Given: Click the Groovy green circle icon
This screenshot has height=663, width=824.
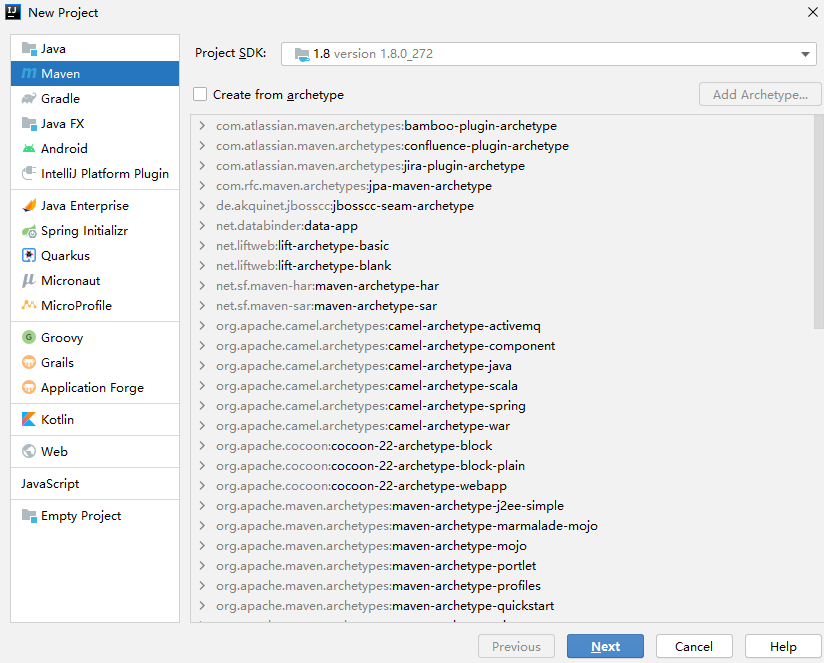Looking at the screenshot, I should click(29, 338).
